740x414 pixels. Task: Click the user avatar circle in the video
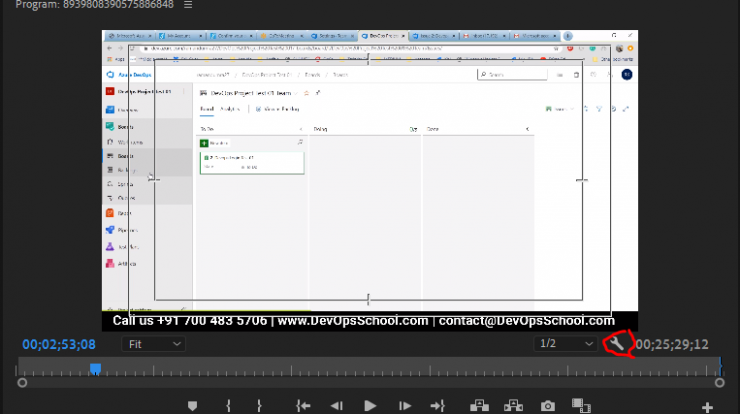click(627, 75)
